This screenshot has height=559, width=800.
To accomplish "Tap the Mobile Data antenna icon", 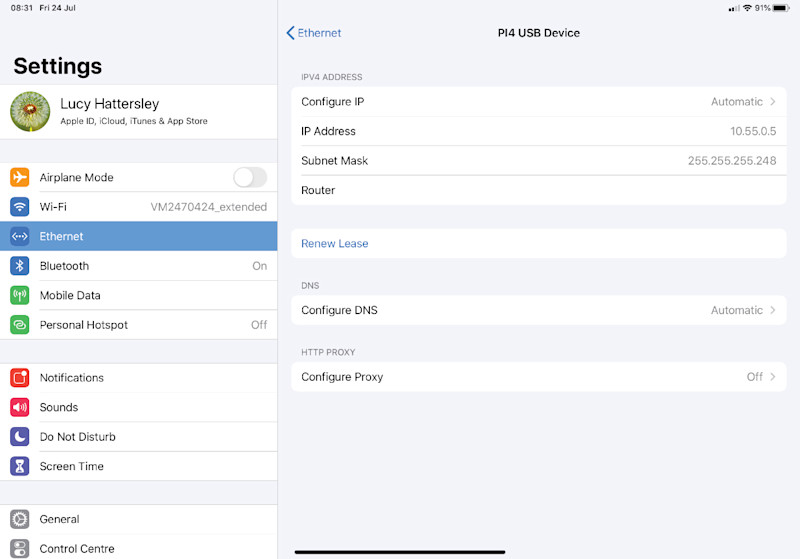I will click(19, 295).
